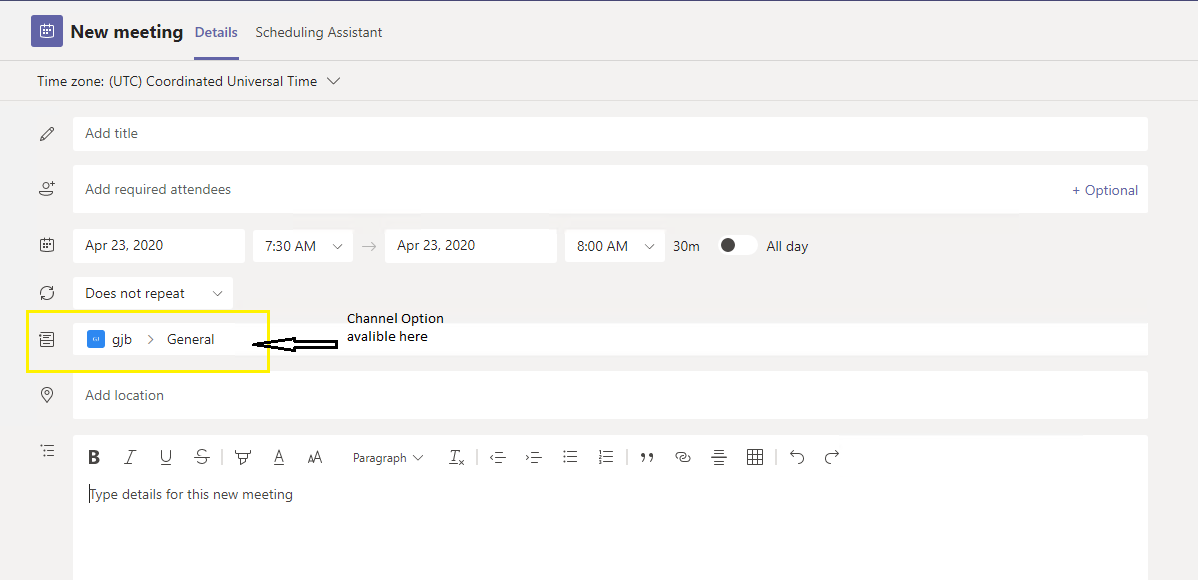Click the Add location field
Screen dimensions: 1198x580
610,395
